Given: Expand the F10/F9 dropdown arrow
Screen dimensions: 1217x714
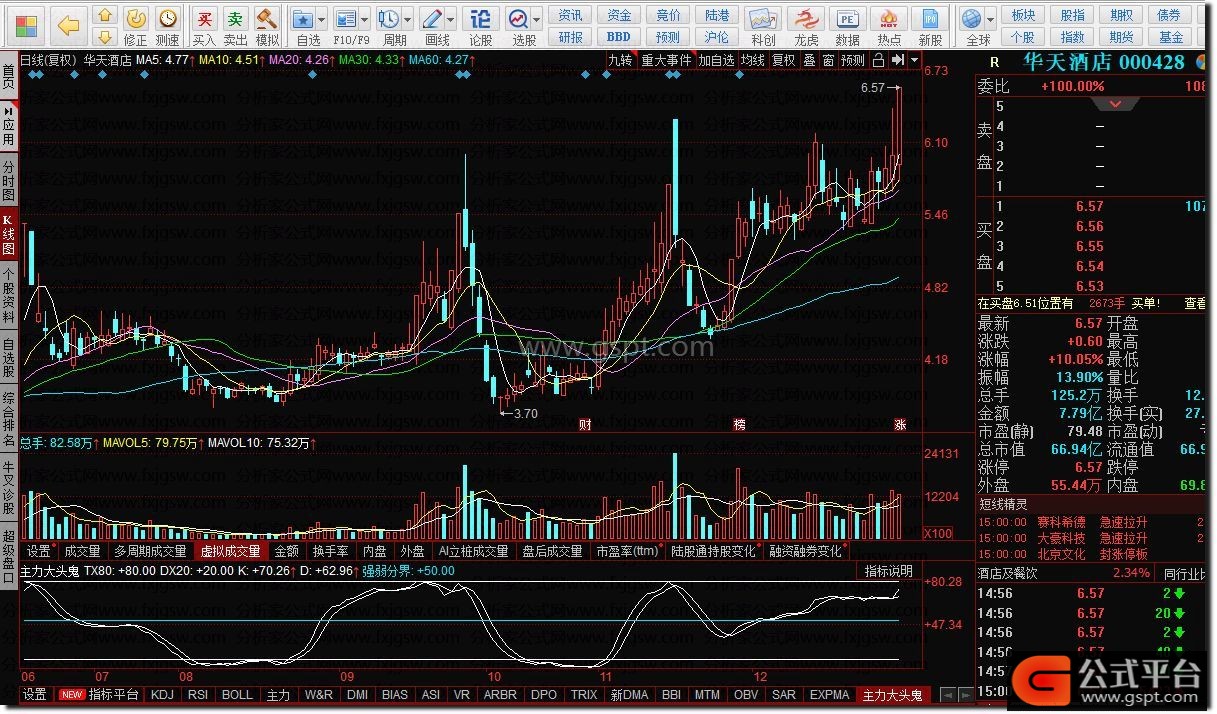Looking at the screenshot, I should (365, 19).
